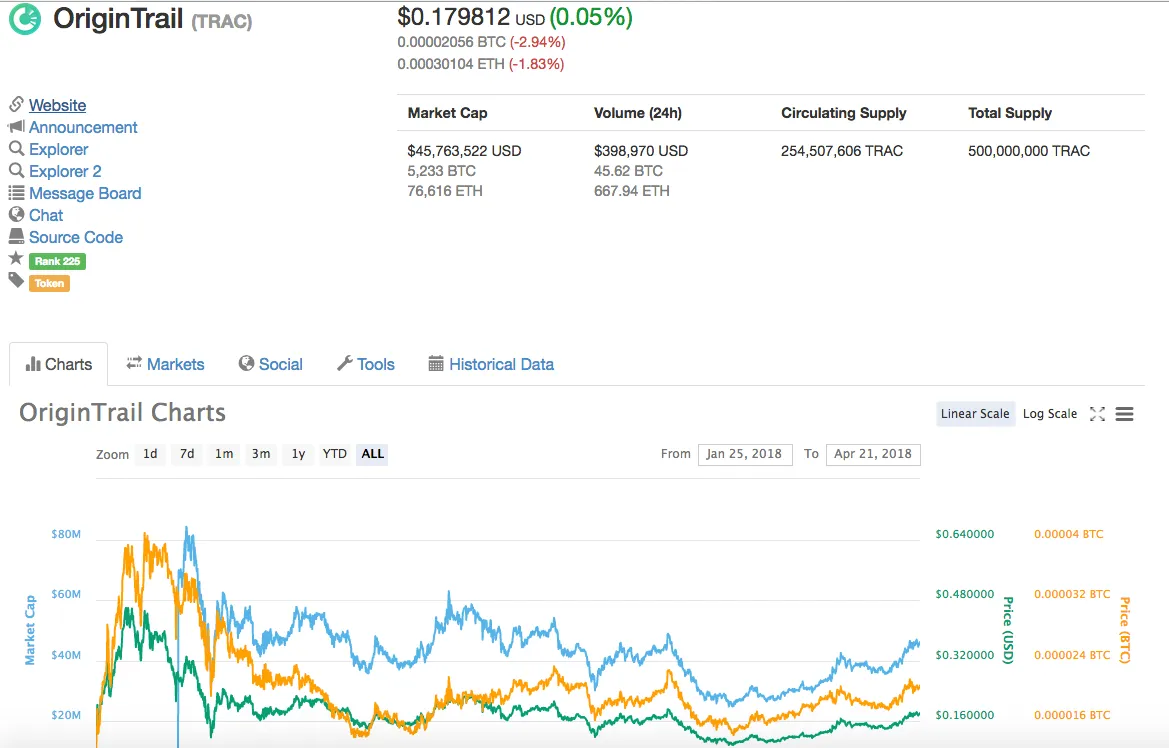Switch to the Markets tab
This screenshot has height=748, width=1169.
[166, 364]
